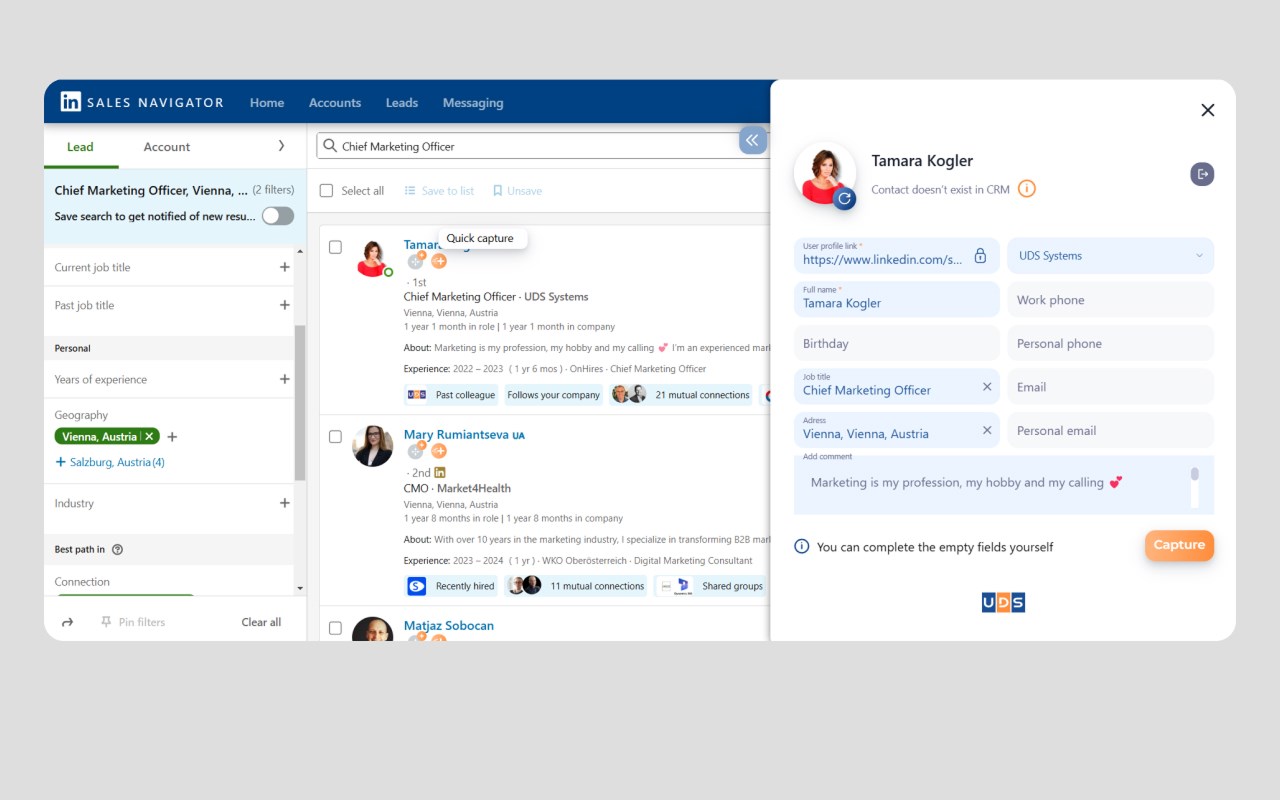Image resolution: width=1280 pixels, height=800 pixels.
Task: Click the Pin filters pin icon
Action: point(106,622)
